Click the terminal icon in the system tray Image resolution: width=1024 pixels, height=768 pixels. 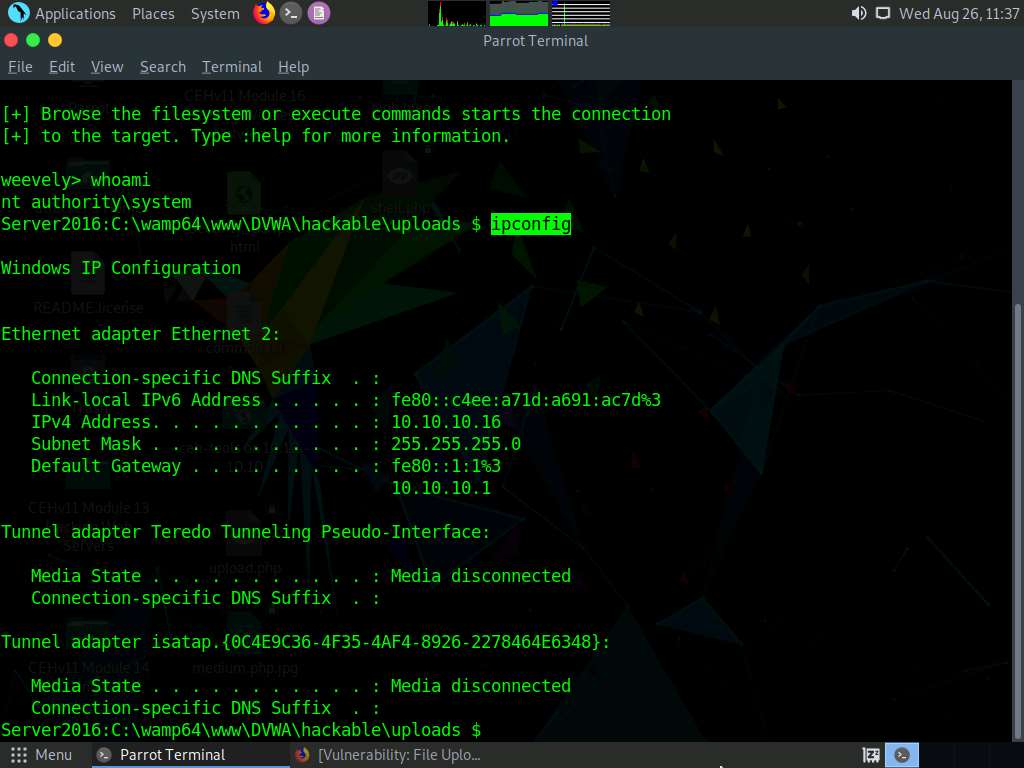(x=902, y=755)
